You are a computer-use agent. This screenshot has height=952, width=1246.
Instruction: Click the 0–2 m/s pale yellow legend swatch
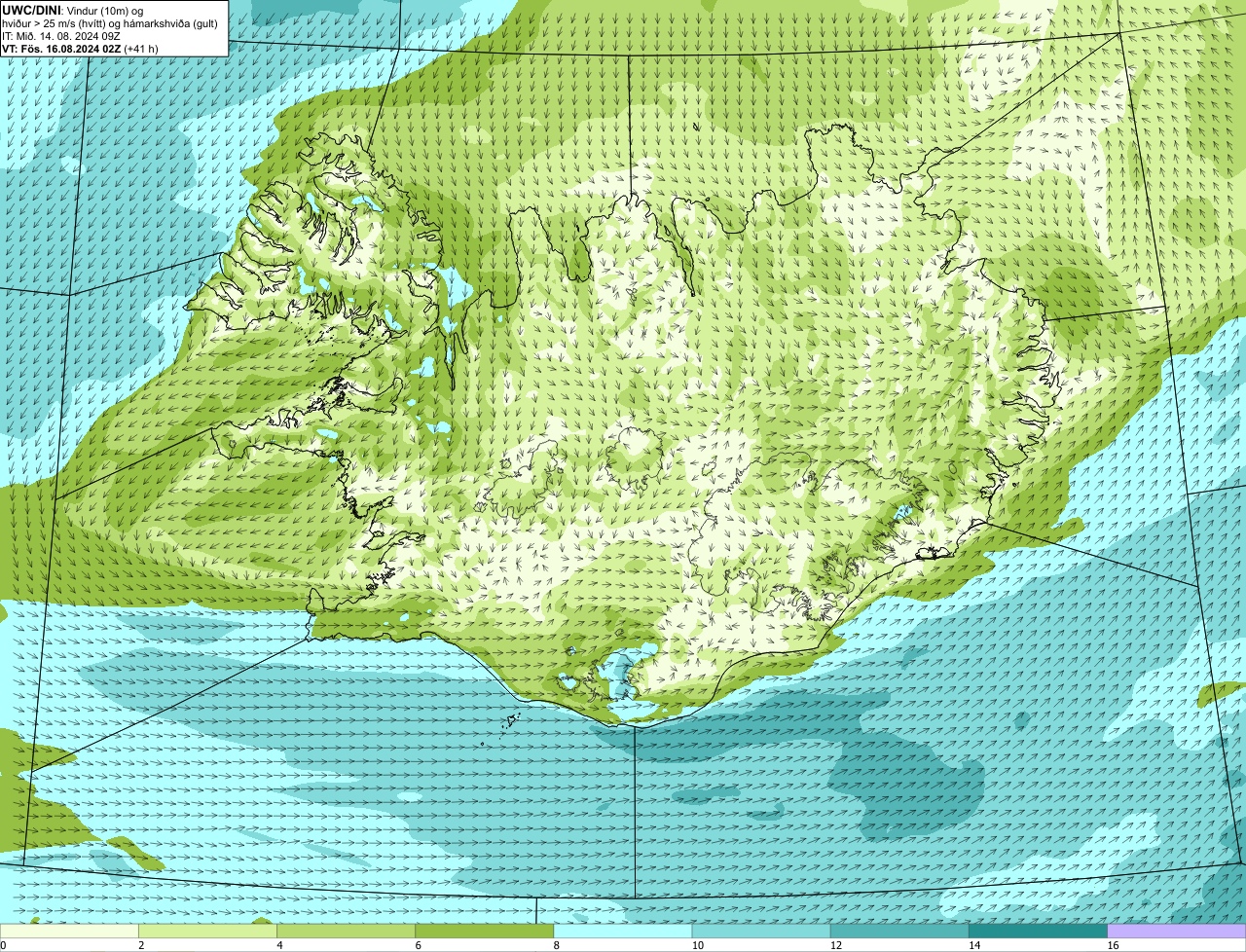(x=69, y=931)
